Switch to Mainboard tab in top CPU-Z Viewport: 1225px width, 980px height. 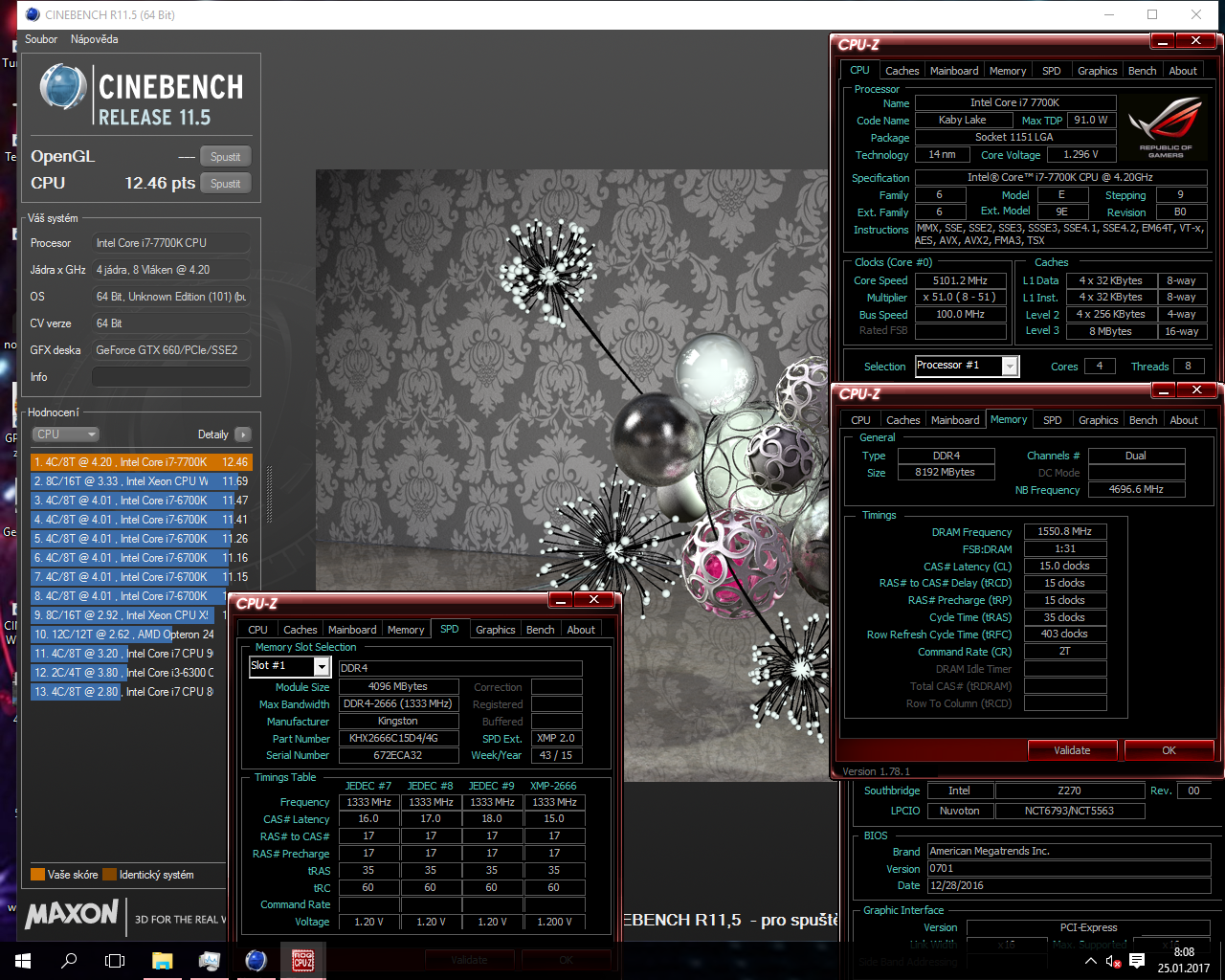[x=954, y=71]
